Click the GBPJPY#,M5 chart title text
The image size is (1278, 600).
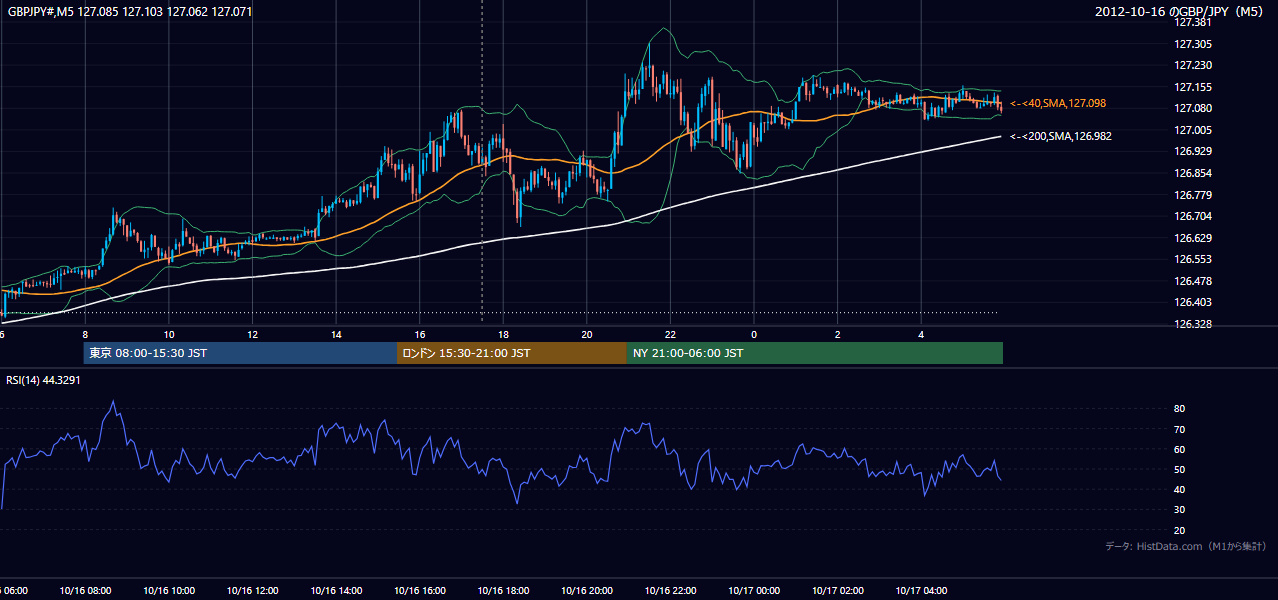tap(130, 12)
